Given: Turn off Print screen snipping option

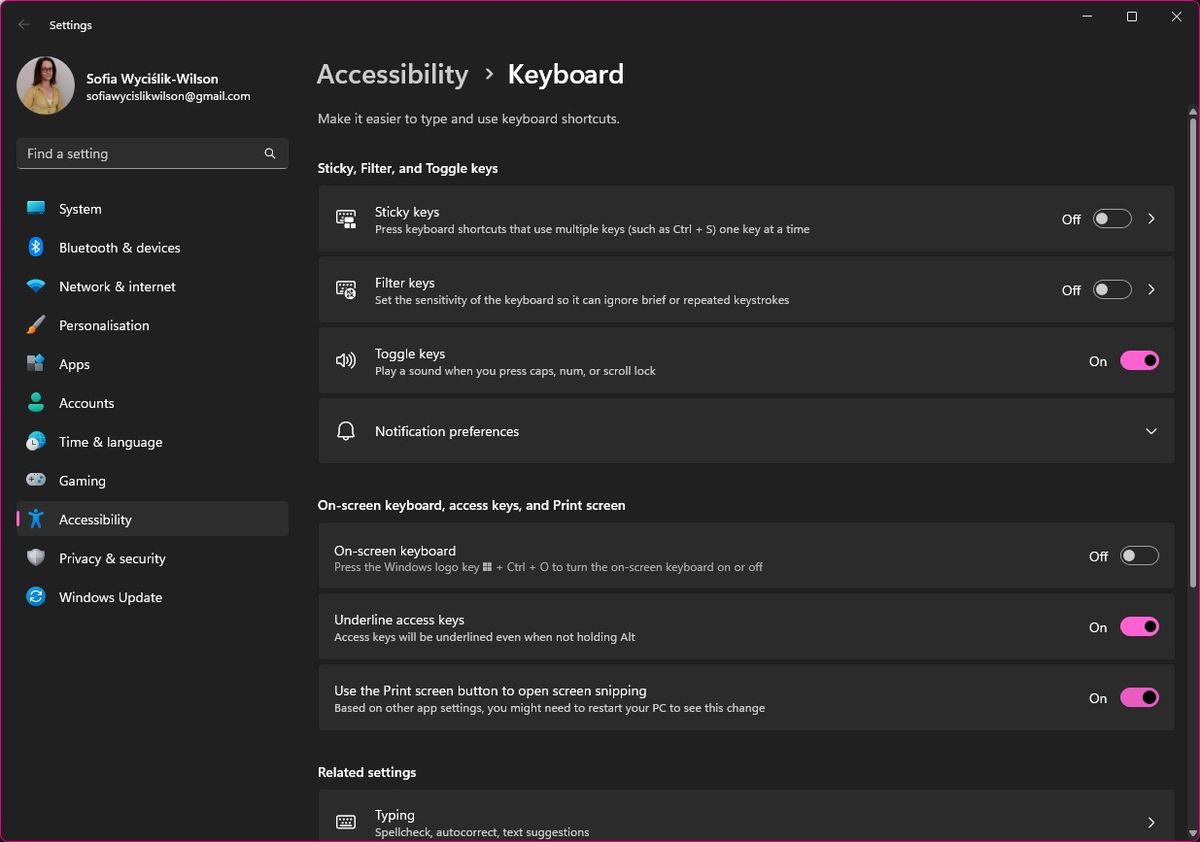Looking at the screenshot, I should point(1140,698).
